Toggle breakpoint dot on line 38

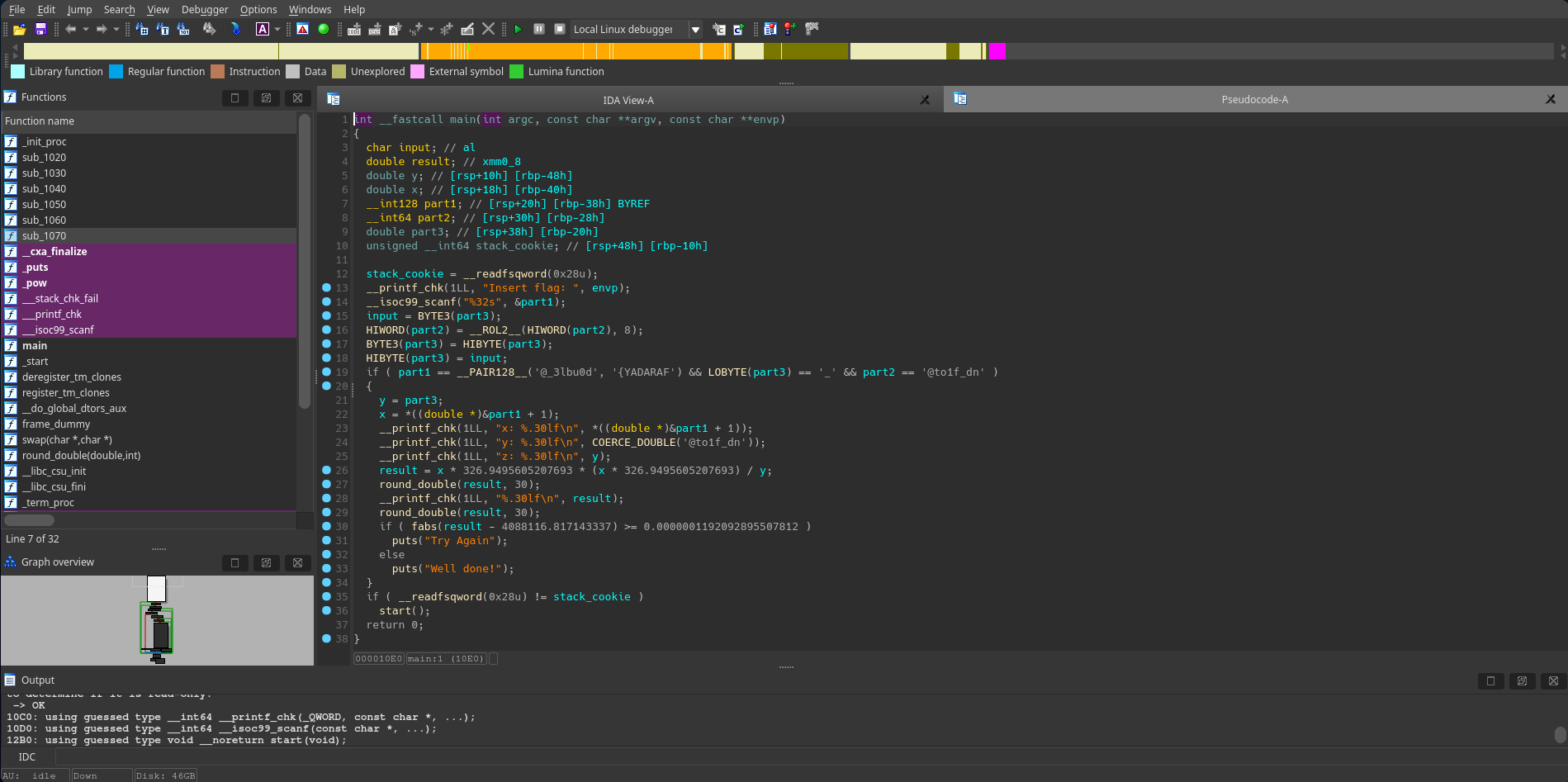326,638
